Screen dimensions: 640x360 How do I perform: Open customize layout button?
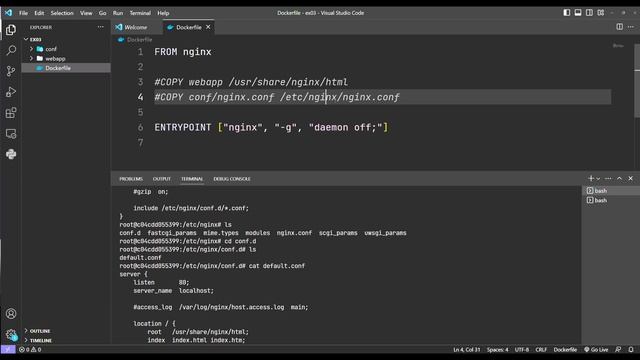[601, 13]
